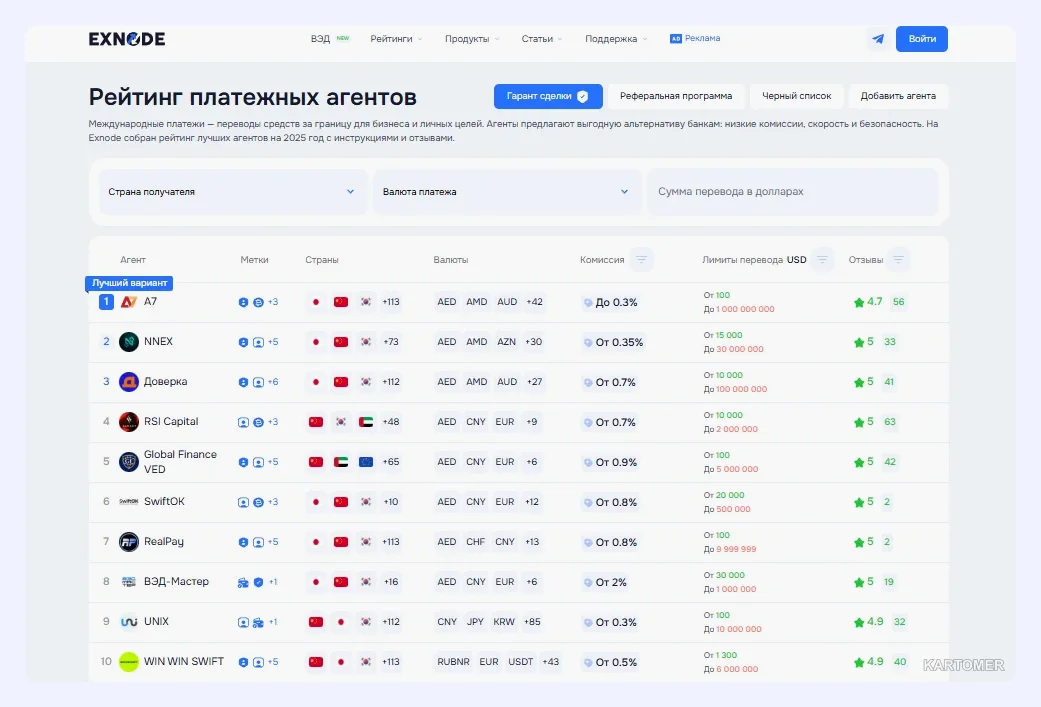Open the Реклама link in header
The image size is (1041, 707).
coord(695,39)
